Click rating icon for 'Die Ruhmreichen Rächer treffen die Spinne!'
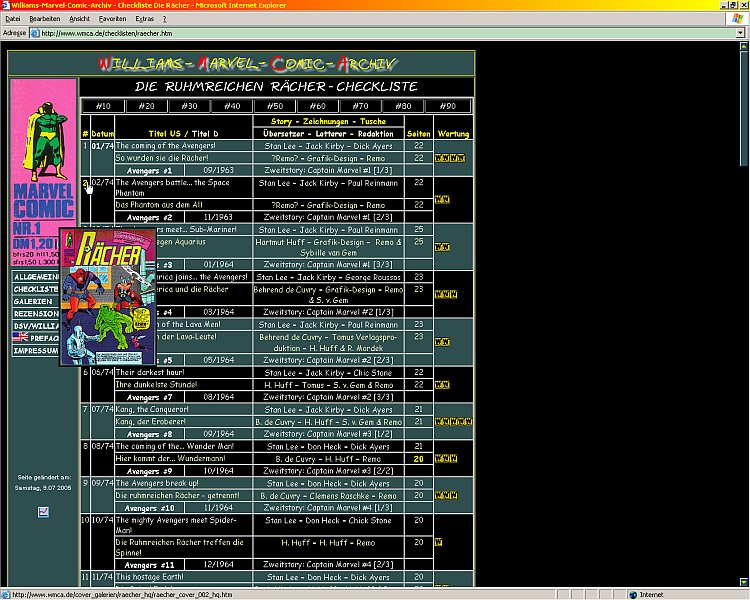The width and height of the screenshot is (750, 600). [438, 542]
